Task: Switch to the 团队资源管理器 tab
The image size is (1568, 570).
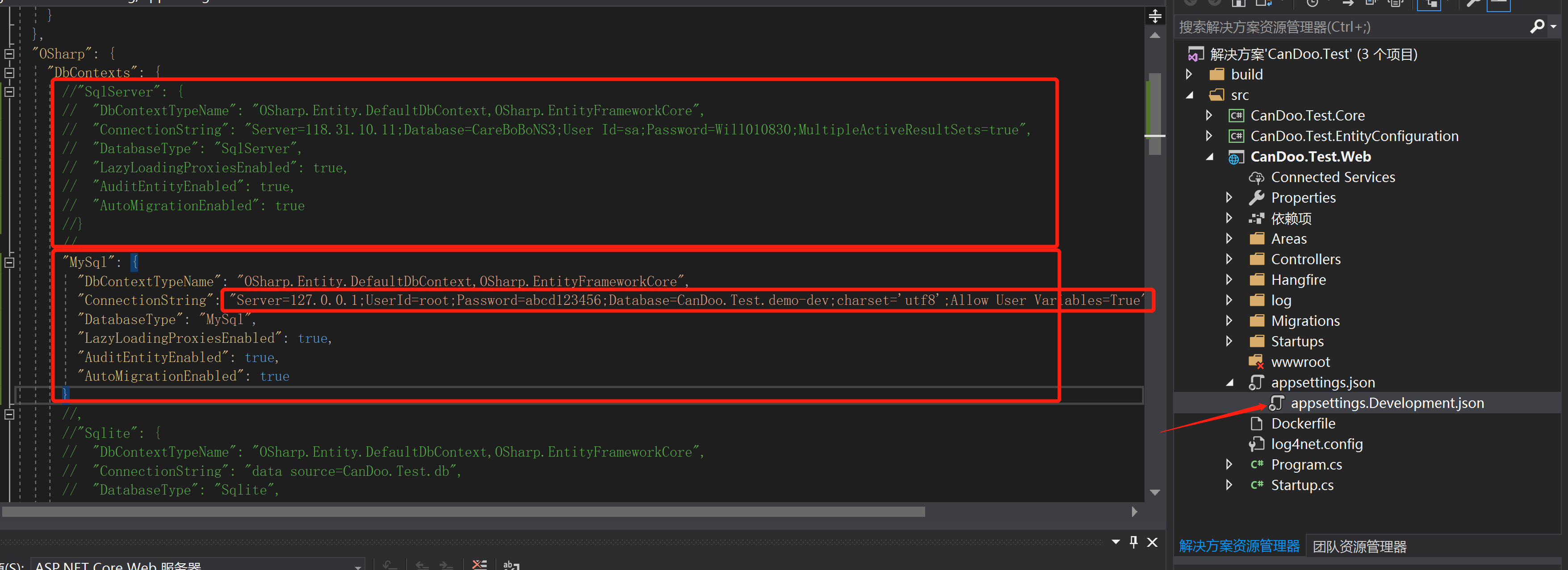Action: click(1359, 547)
